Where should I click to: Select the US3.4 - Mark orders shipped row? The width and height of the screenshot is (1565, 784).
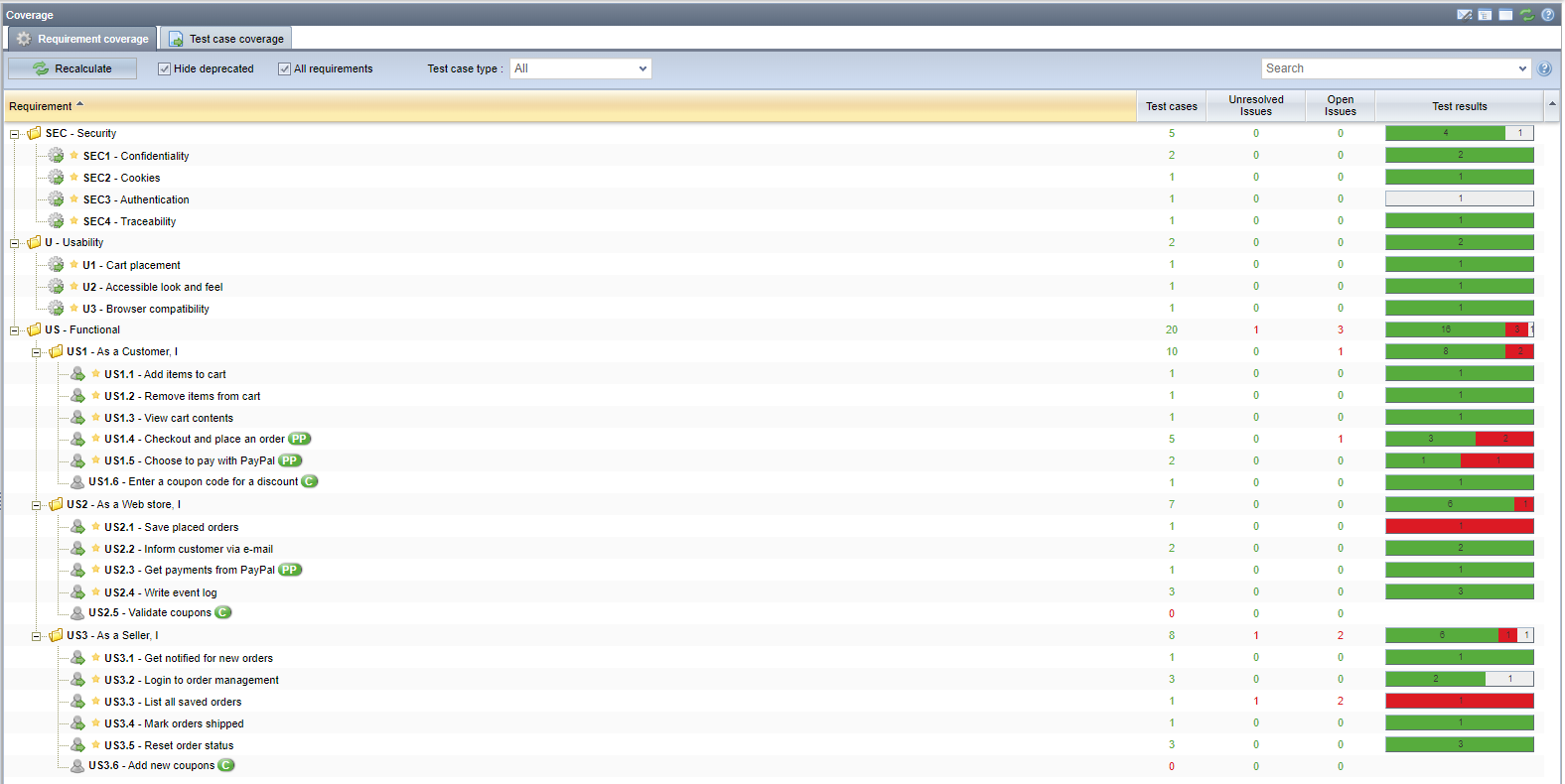point(775,722)
